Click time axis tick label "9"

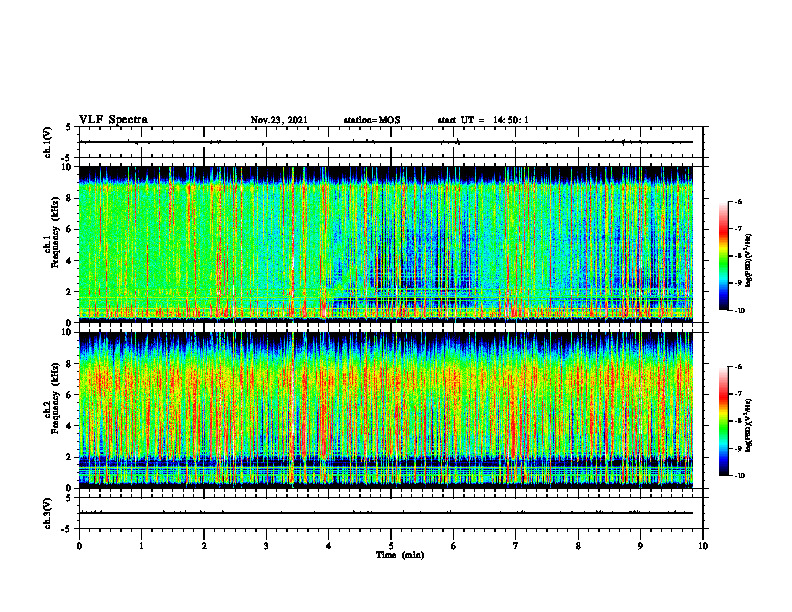(x=640, y=546)
